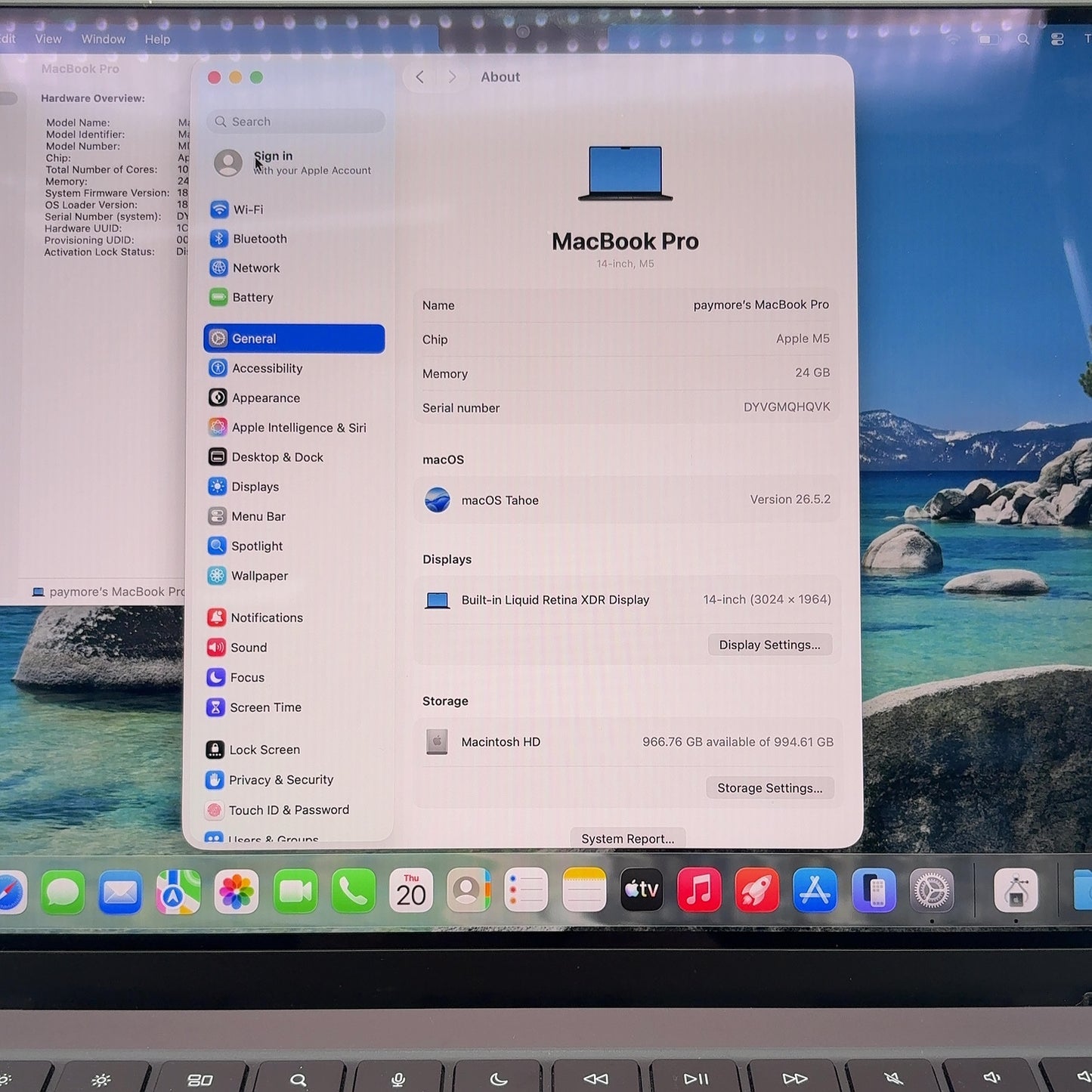Click "Activation Lock Status:" in System Information window
Image resolution: width=1092 pixels, height=1092 pixels.
[99, 252]
